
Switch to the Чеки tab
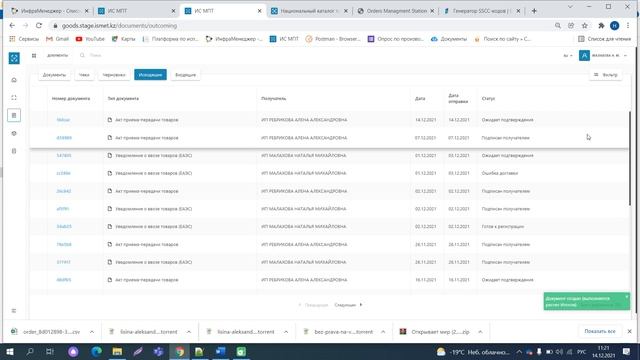(x=84, y=75)
